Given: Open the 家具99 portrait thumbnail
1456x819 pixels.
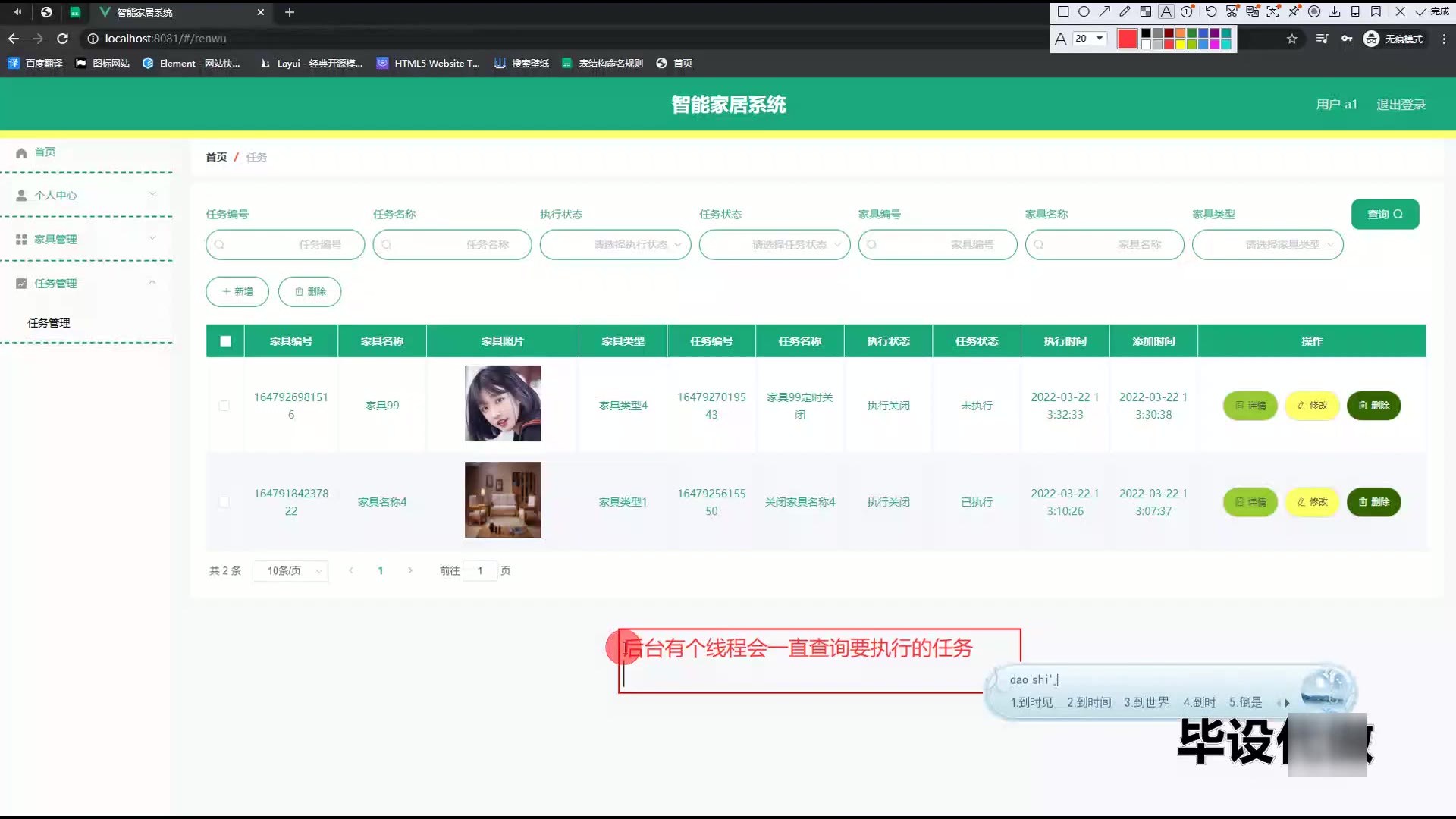Looking at the screenshot, I should click(x=503, y=403).
